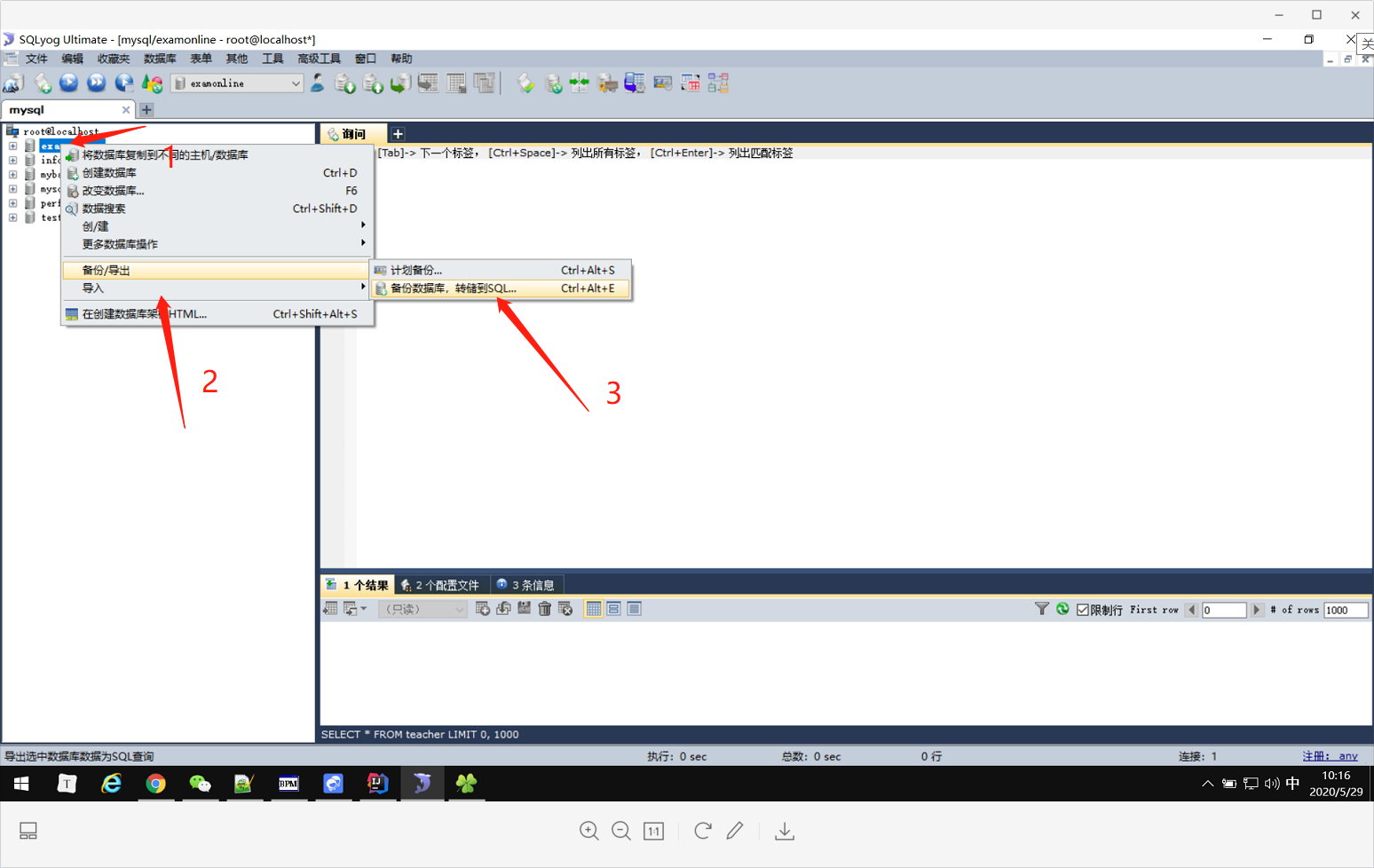The image size is (1374, 868).
Task: Switch to the 1 个结果 tab
Action: pos(357,585)
